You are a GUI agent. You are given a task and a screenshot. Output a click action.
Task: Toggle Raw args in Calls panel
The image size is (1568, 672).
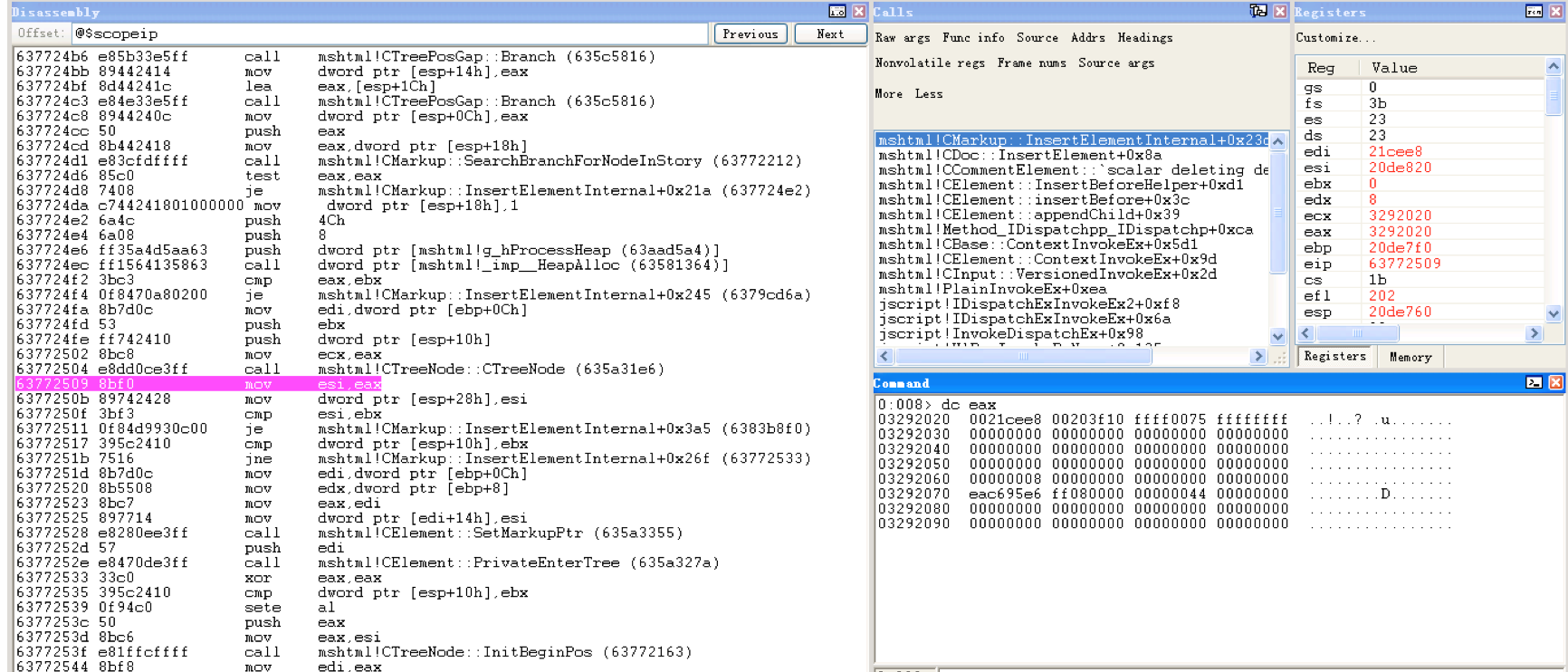coord(903,38)
